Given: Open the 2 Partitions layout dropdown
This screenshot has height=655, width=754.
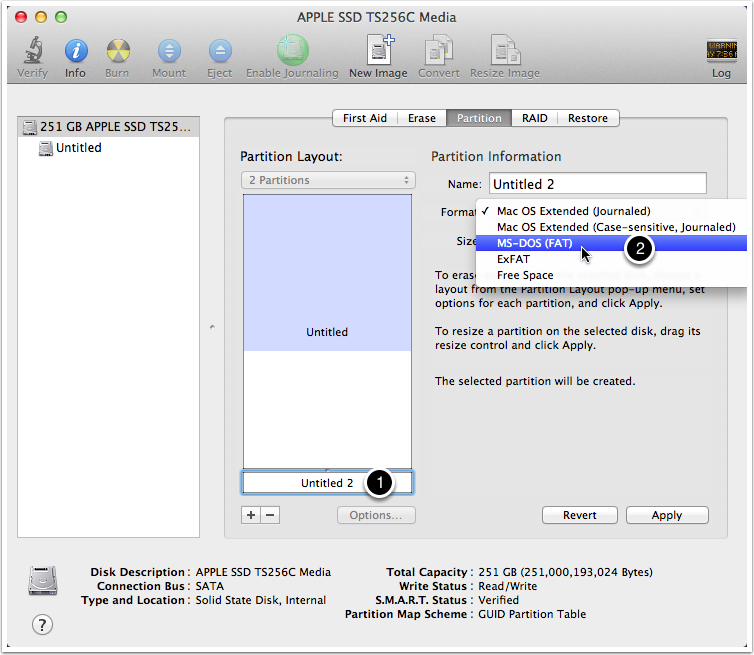Looking at the screenshot, I should tap(328, 180).
